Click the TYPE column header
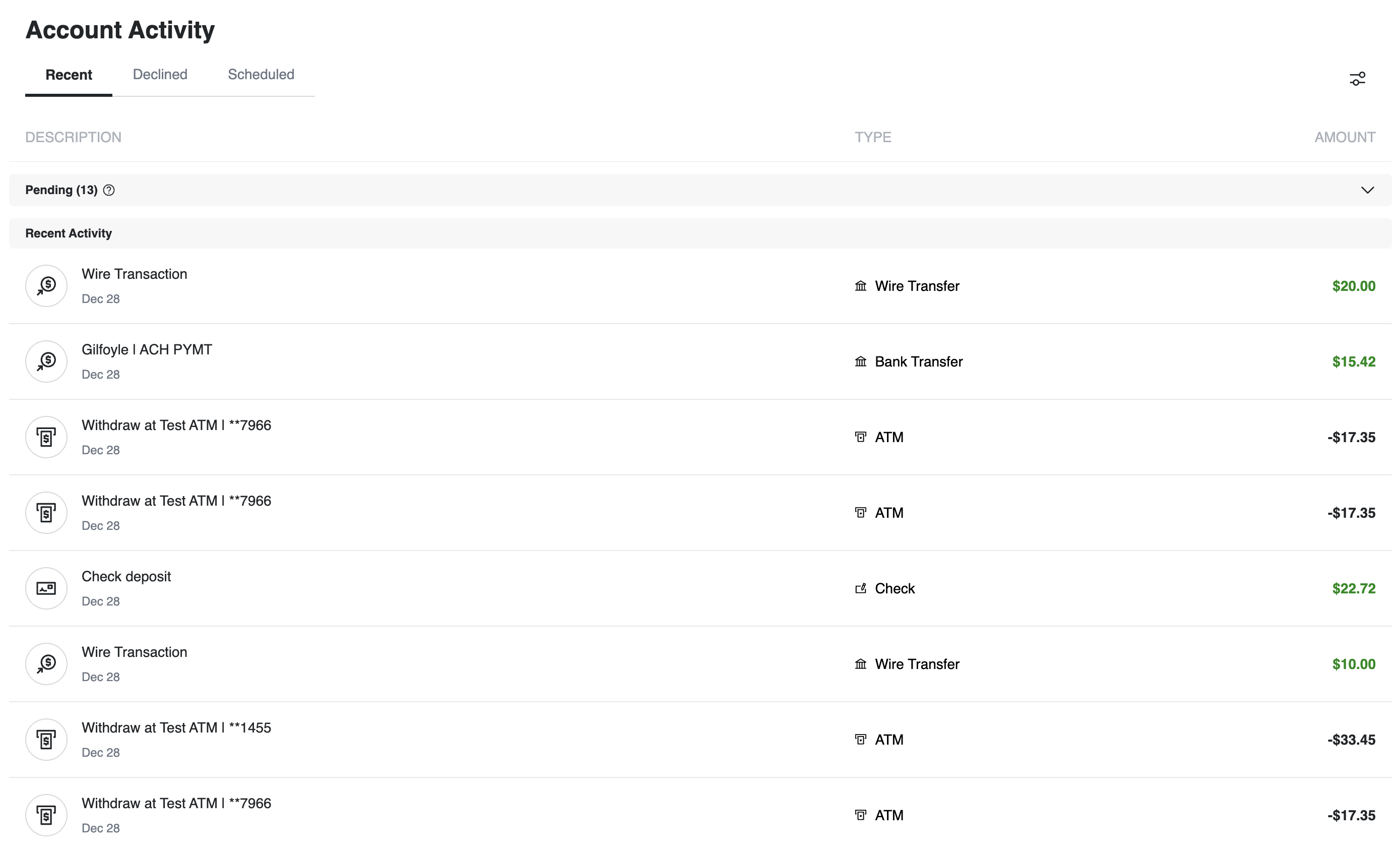Image resolution: width=1400 pixels, height=850 pixels. click(x=873, y=138)
